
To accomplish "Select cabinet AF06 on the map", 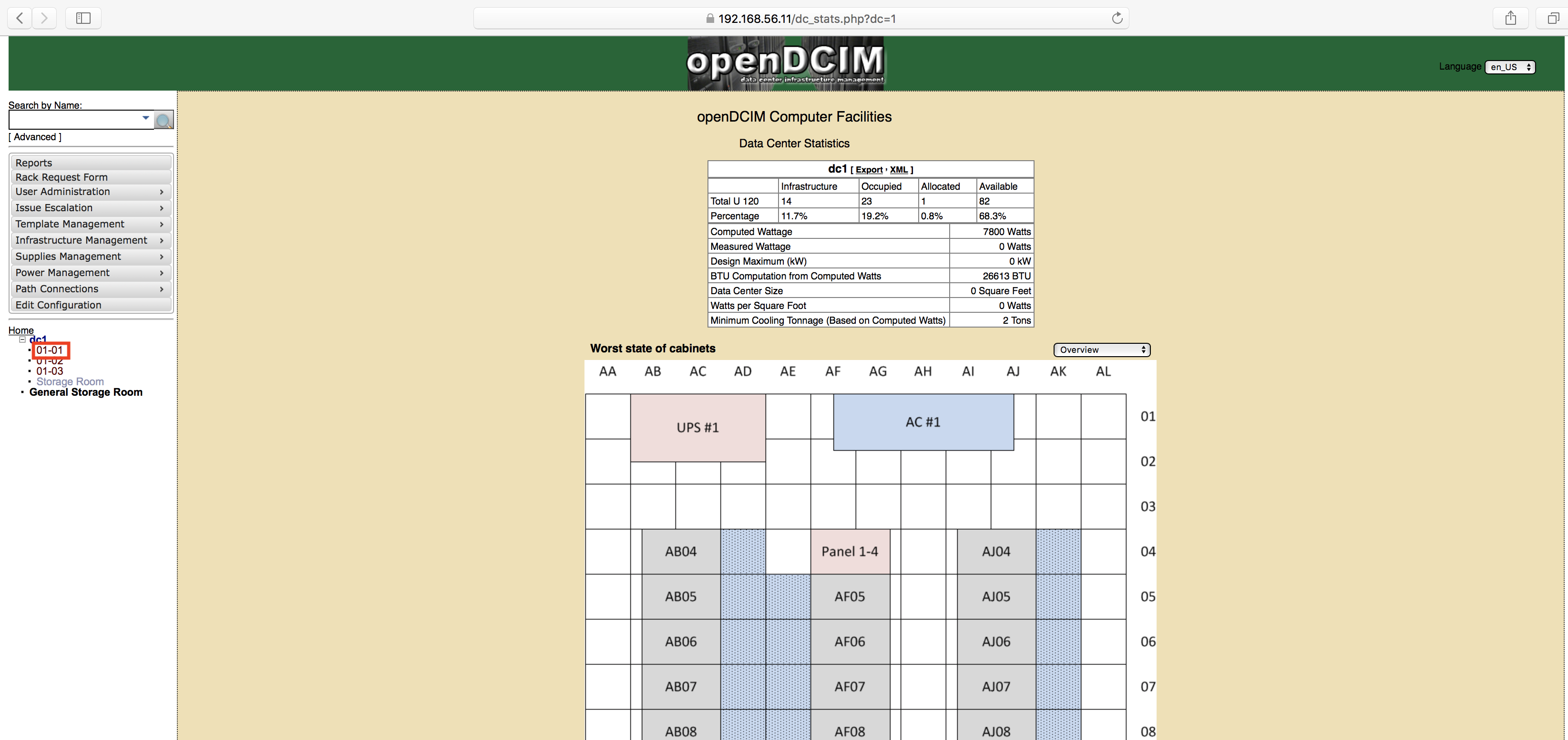I will (850, 641).
